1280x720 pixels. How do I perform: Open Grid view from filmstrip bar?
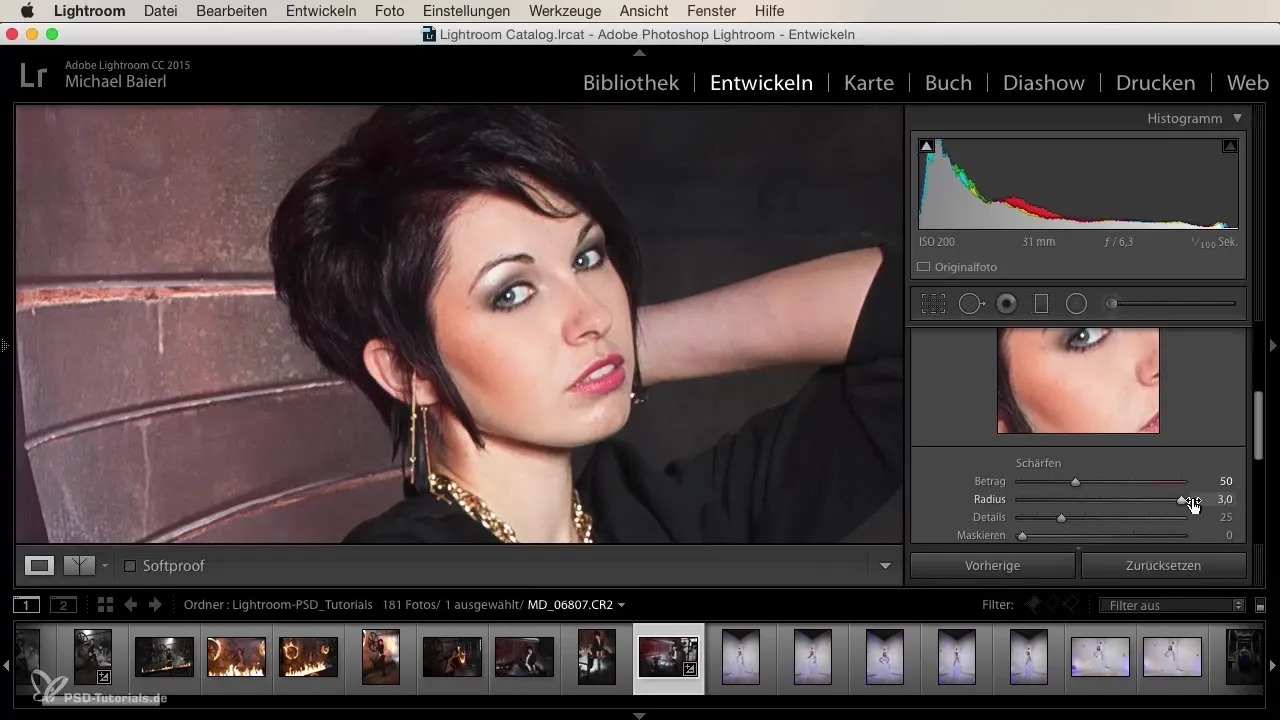pos(105,605)
